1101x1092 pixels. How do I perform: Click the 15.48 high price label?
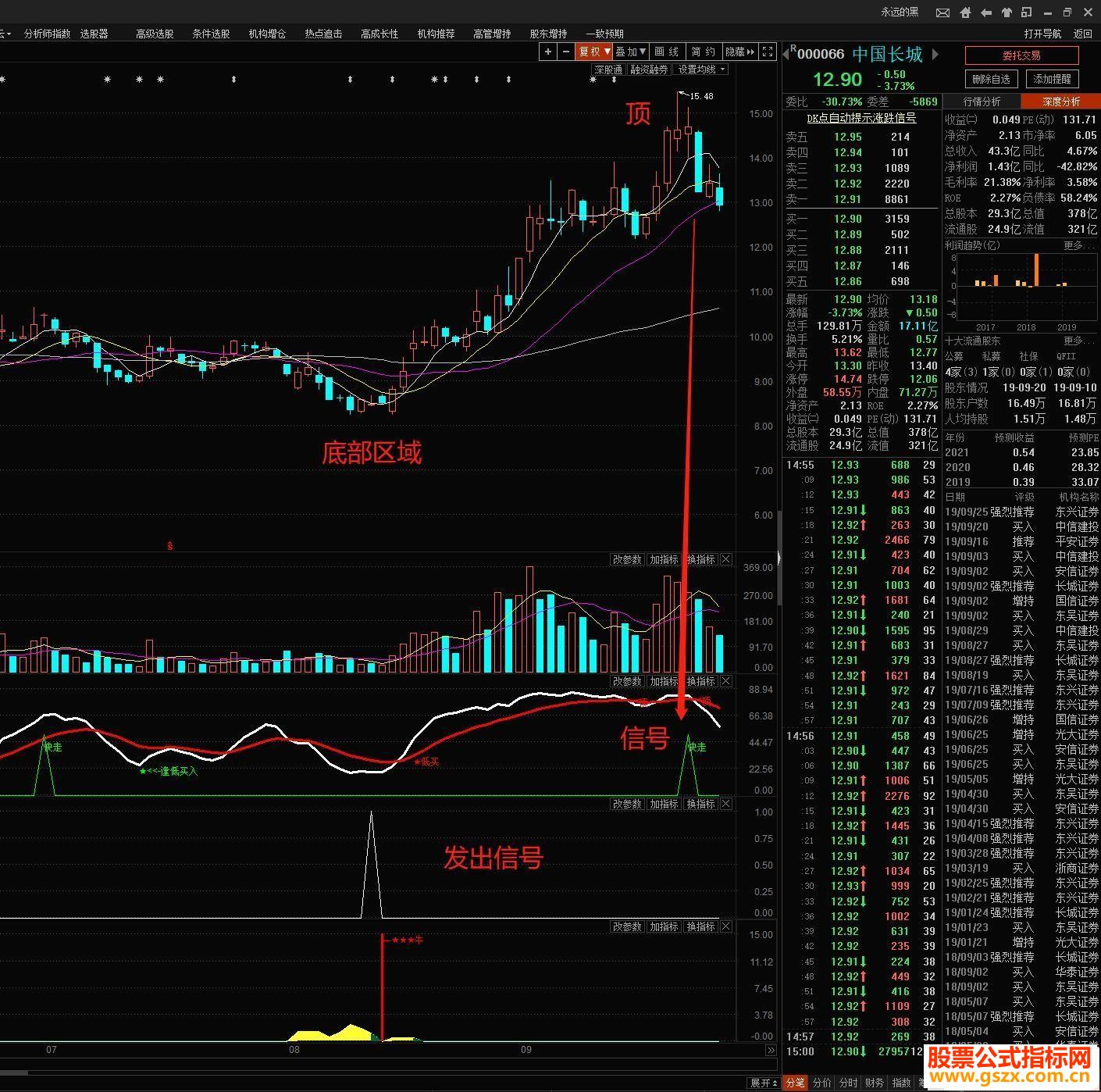click(x=701, y=96)
